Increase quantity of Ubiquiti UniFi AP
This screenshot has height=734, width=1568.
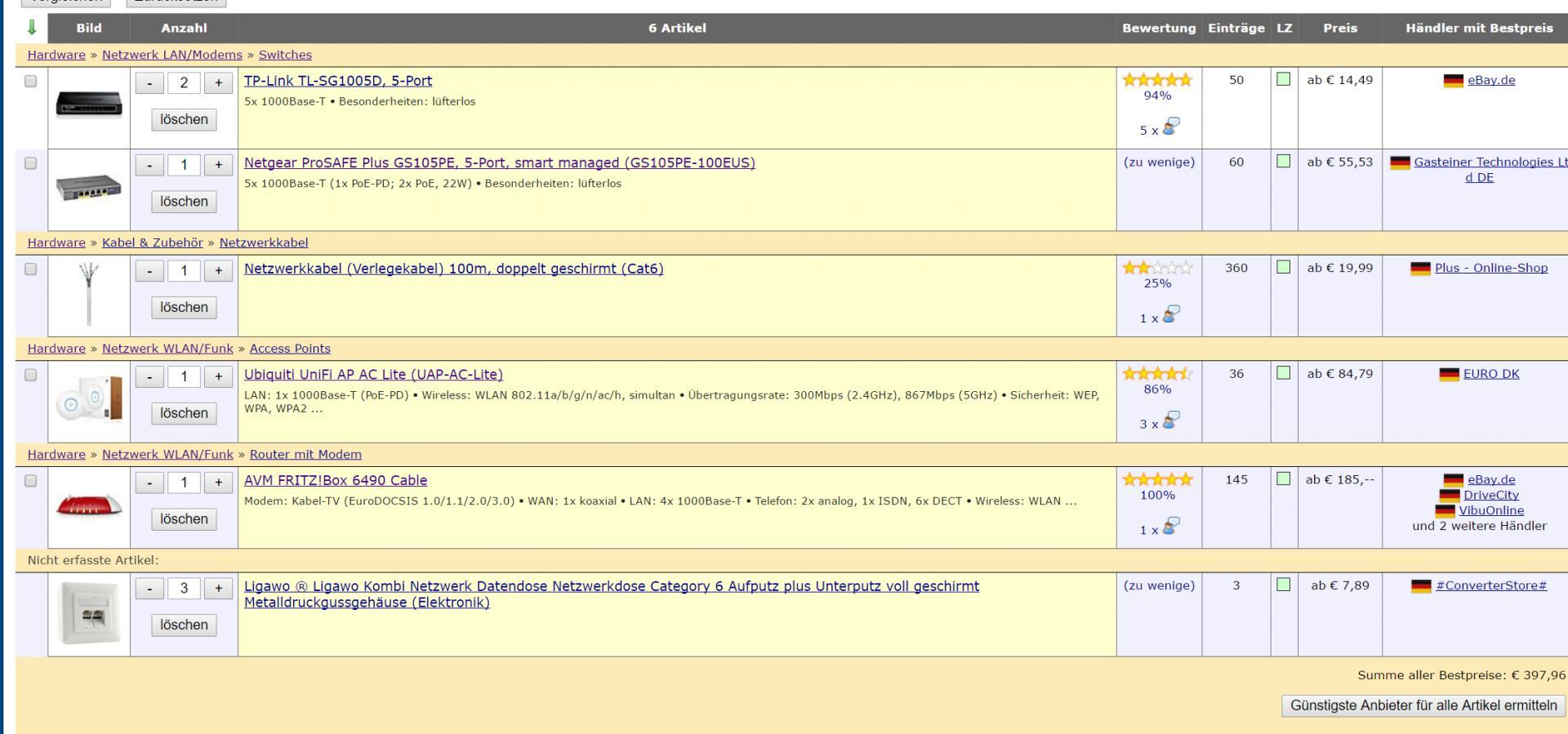click(218, 376)
